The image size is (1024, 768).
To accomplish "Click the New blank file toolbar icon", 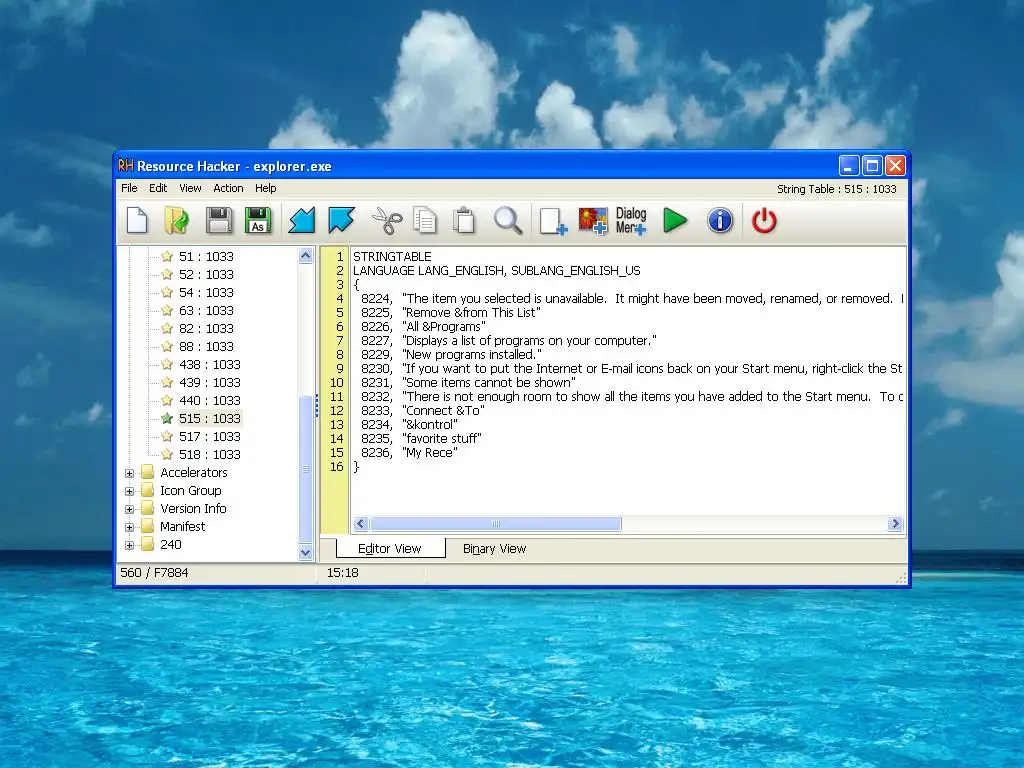I will 136,220.
